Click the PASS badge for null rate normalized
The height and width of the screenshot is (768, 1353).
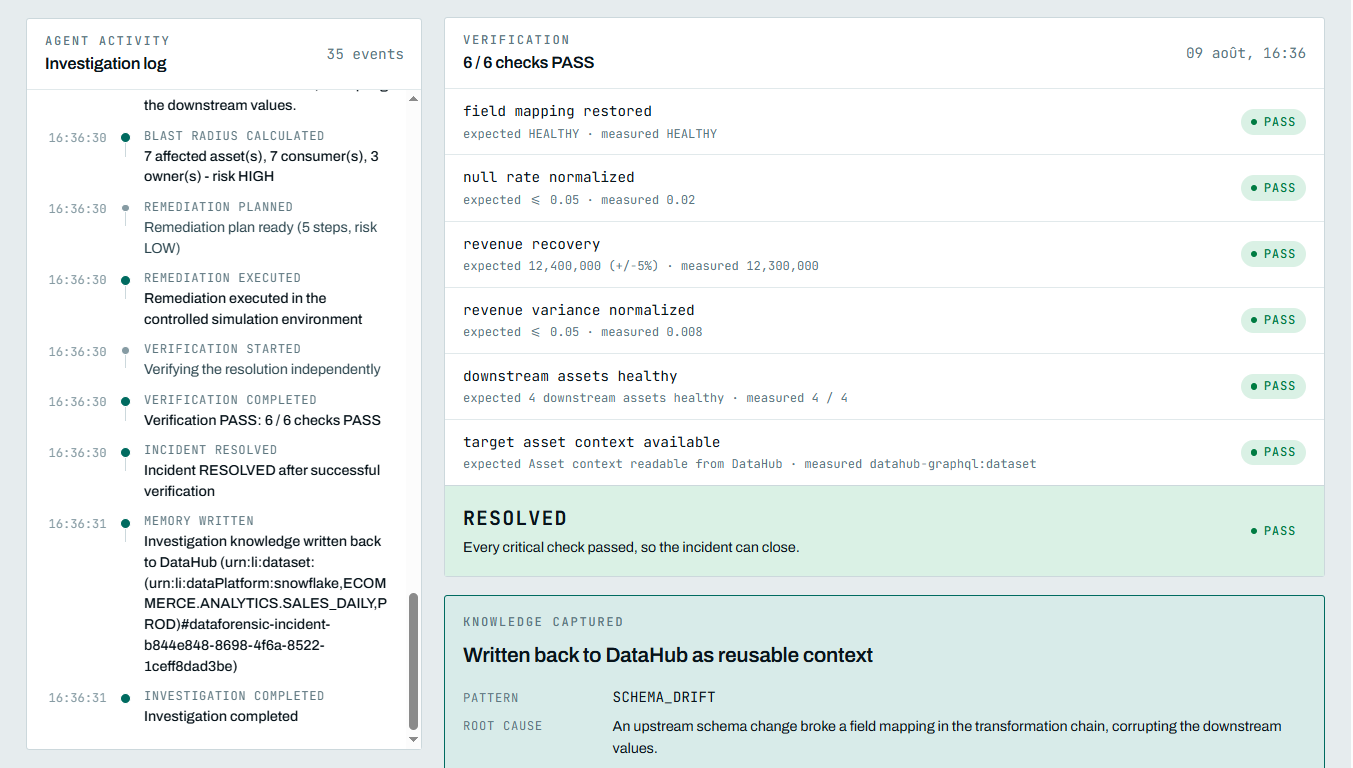1273,188
